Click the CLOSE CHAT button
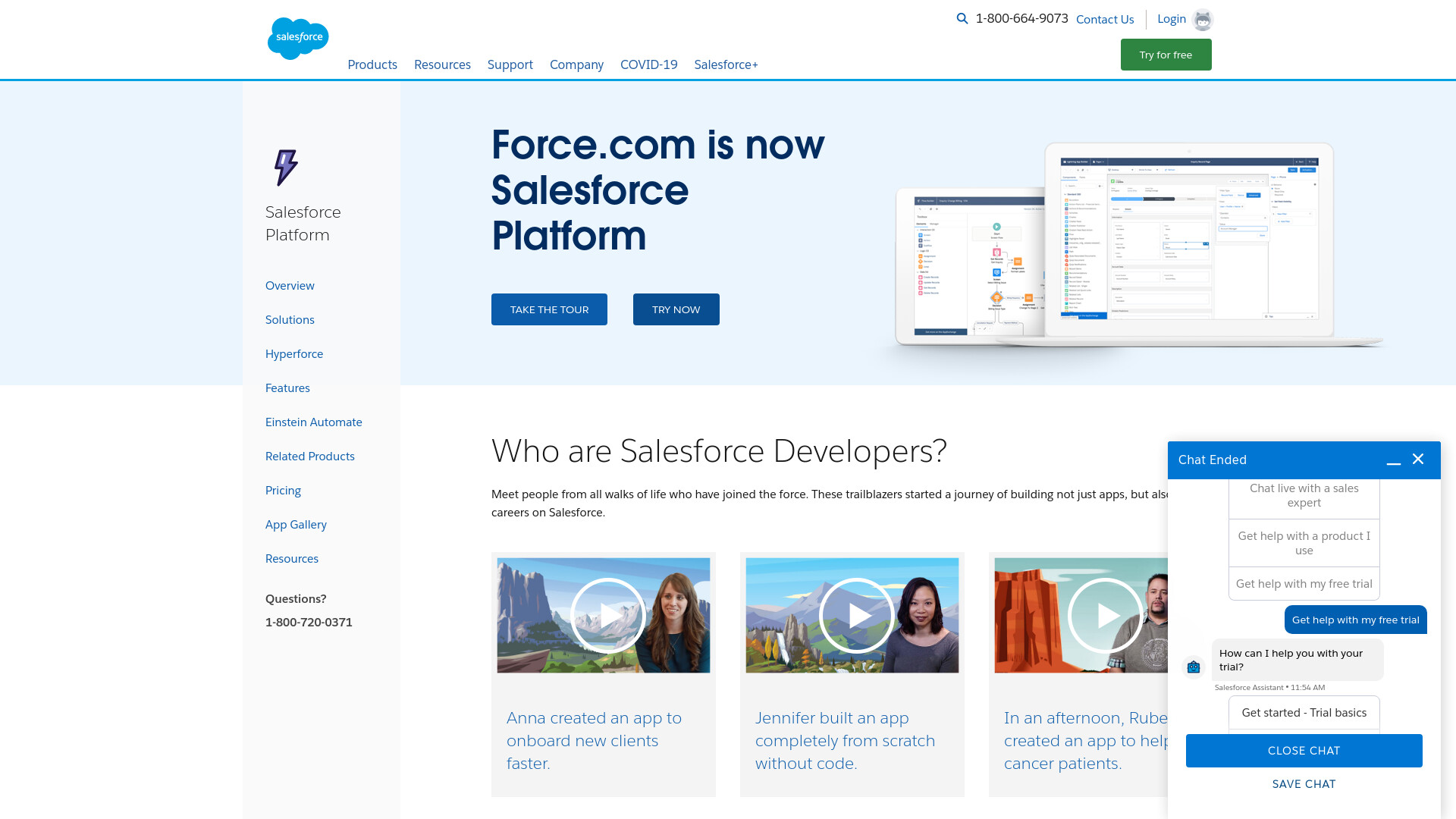 click(x=1304, y=751)
